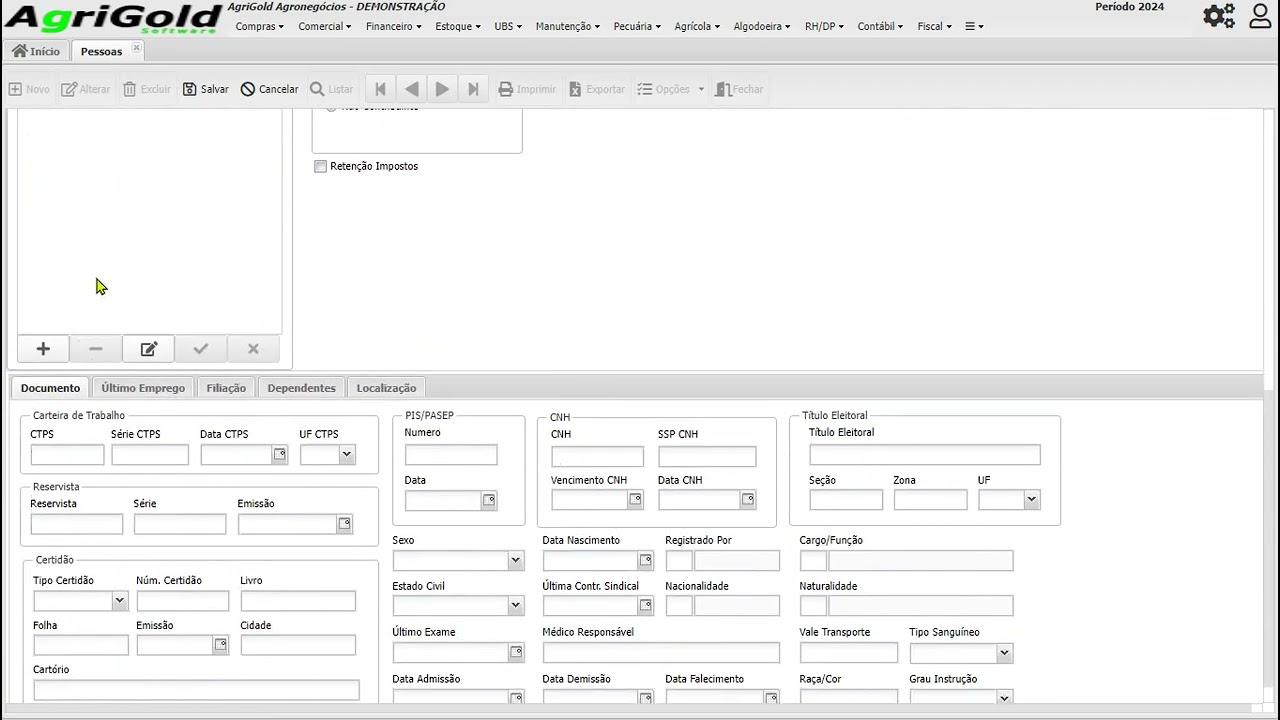1280x720 pixels.
Task: Go to the Início tab
Action: point(36,51)
